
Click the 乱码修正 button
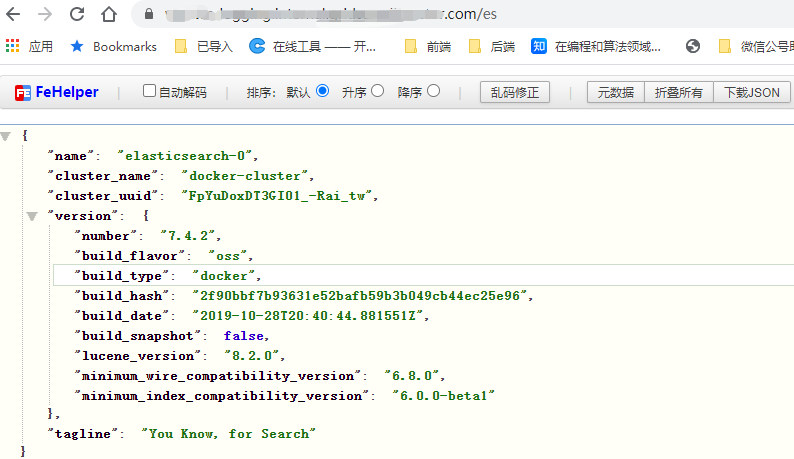coord(514,92)
